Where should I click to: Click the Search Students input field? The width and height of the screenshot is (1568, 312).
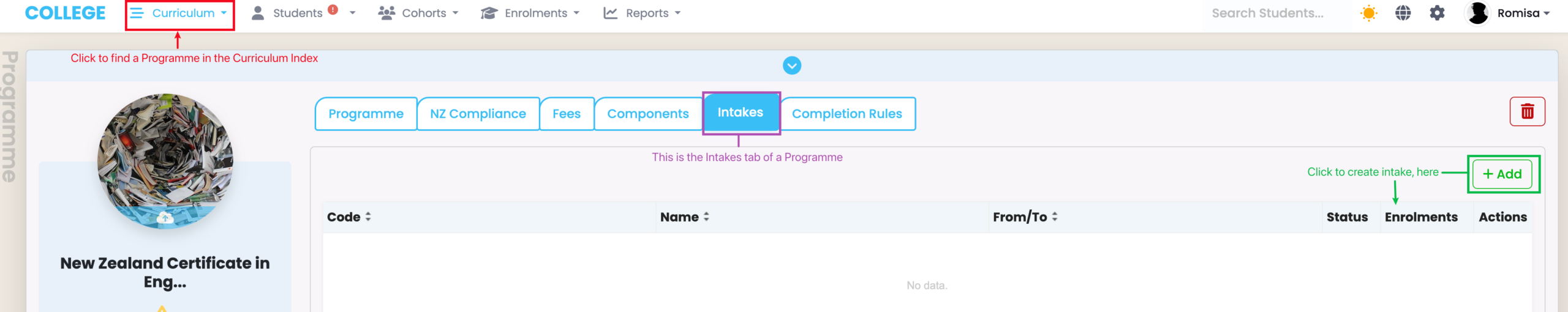click(x=1268, y=13)
